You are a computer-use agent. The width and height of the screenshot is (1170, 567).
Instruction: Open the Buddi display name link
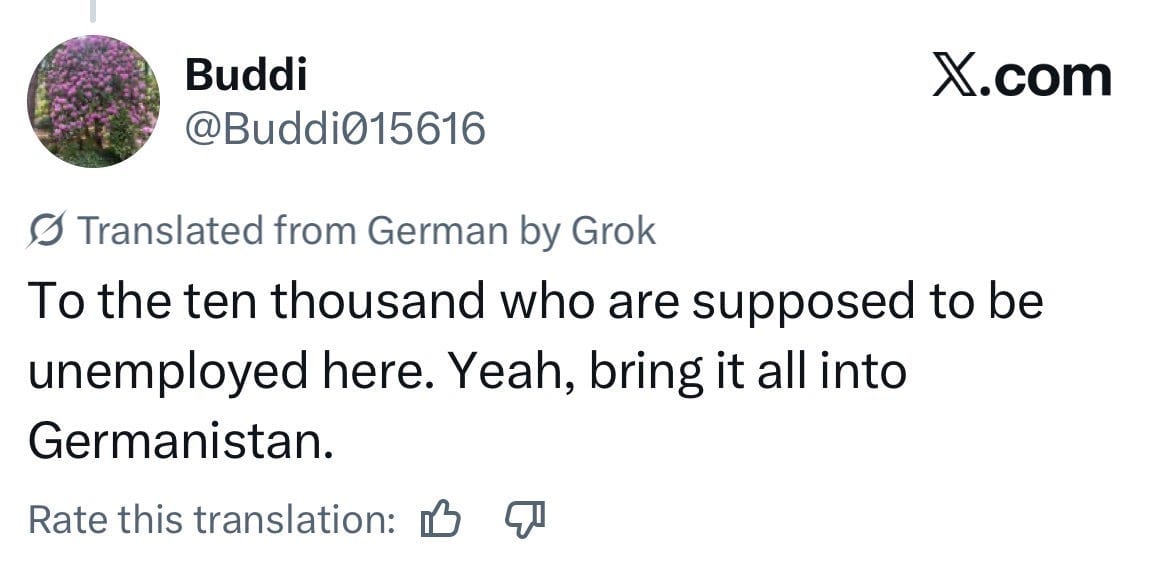coord(246,76)
